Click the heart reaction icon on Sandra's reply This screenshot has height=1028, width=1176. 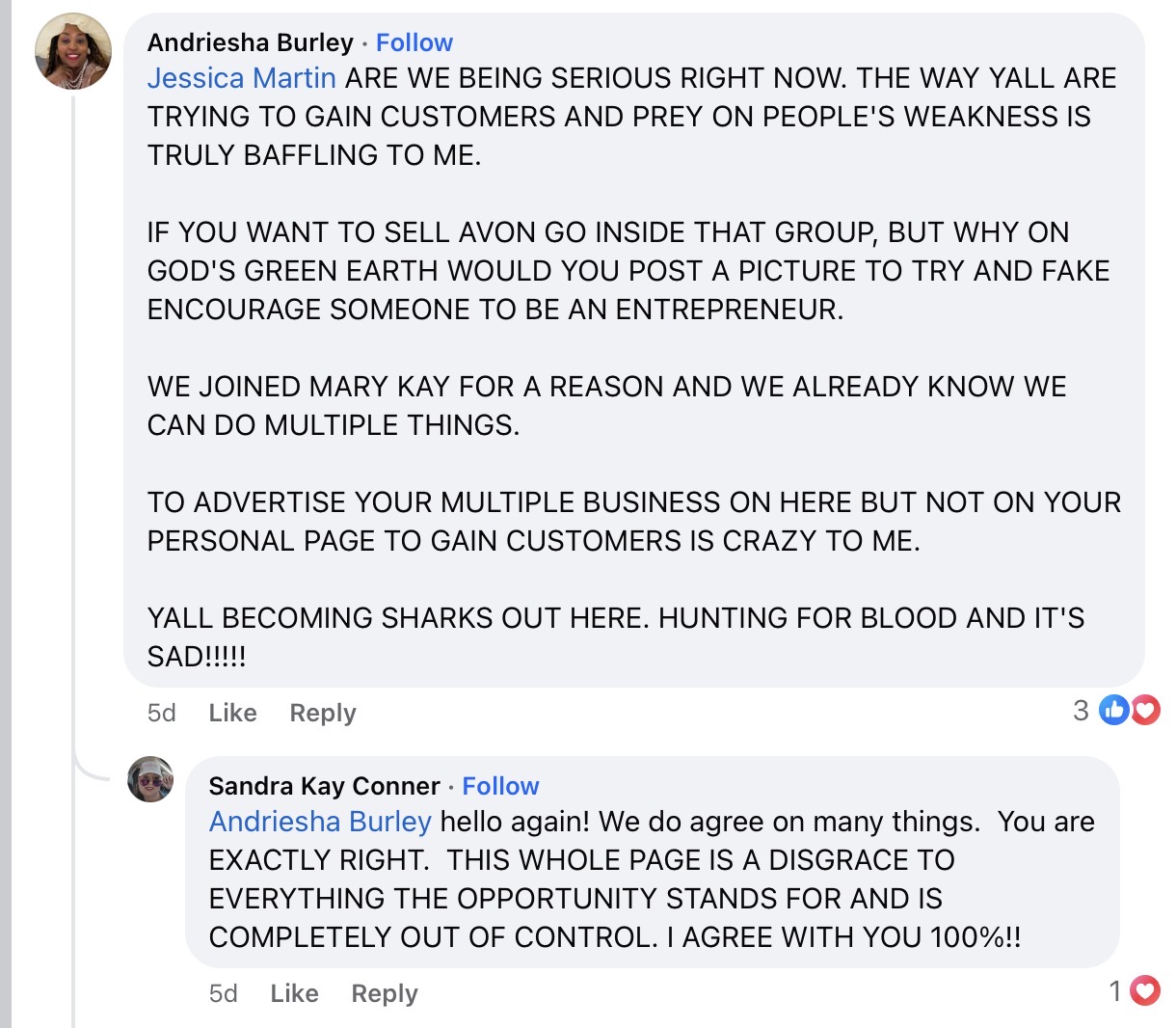(x=1144, y=990)
